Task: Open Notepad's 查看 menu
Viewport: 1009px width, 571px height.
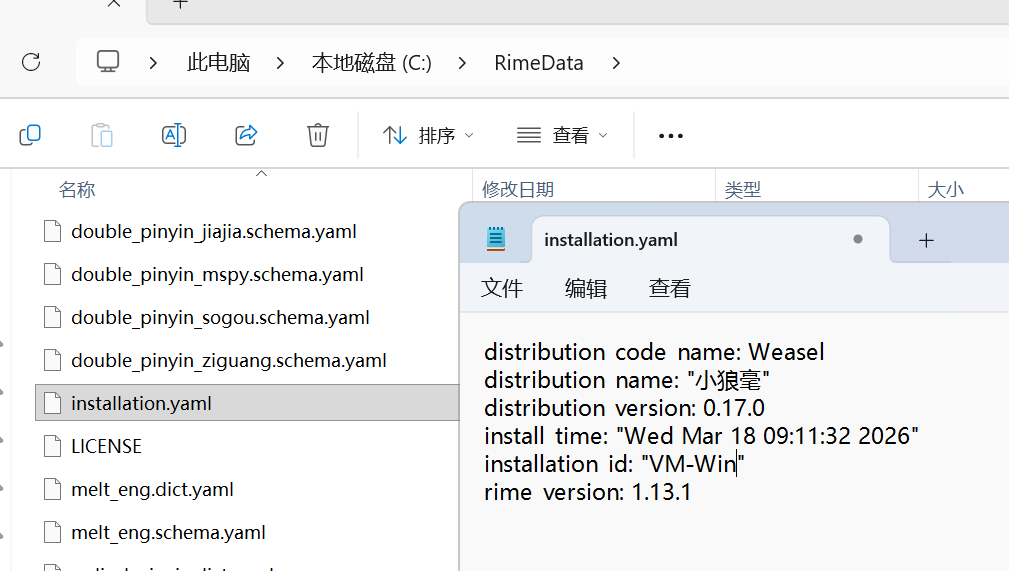Action: point(670,288)
